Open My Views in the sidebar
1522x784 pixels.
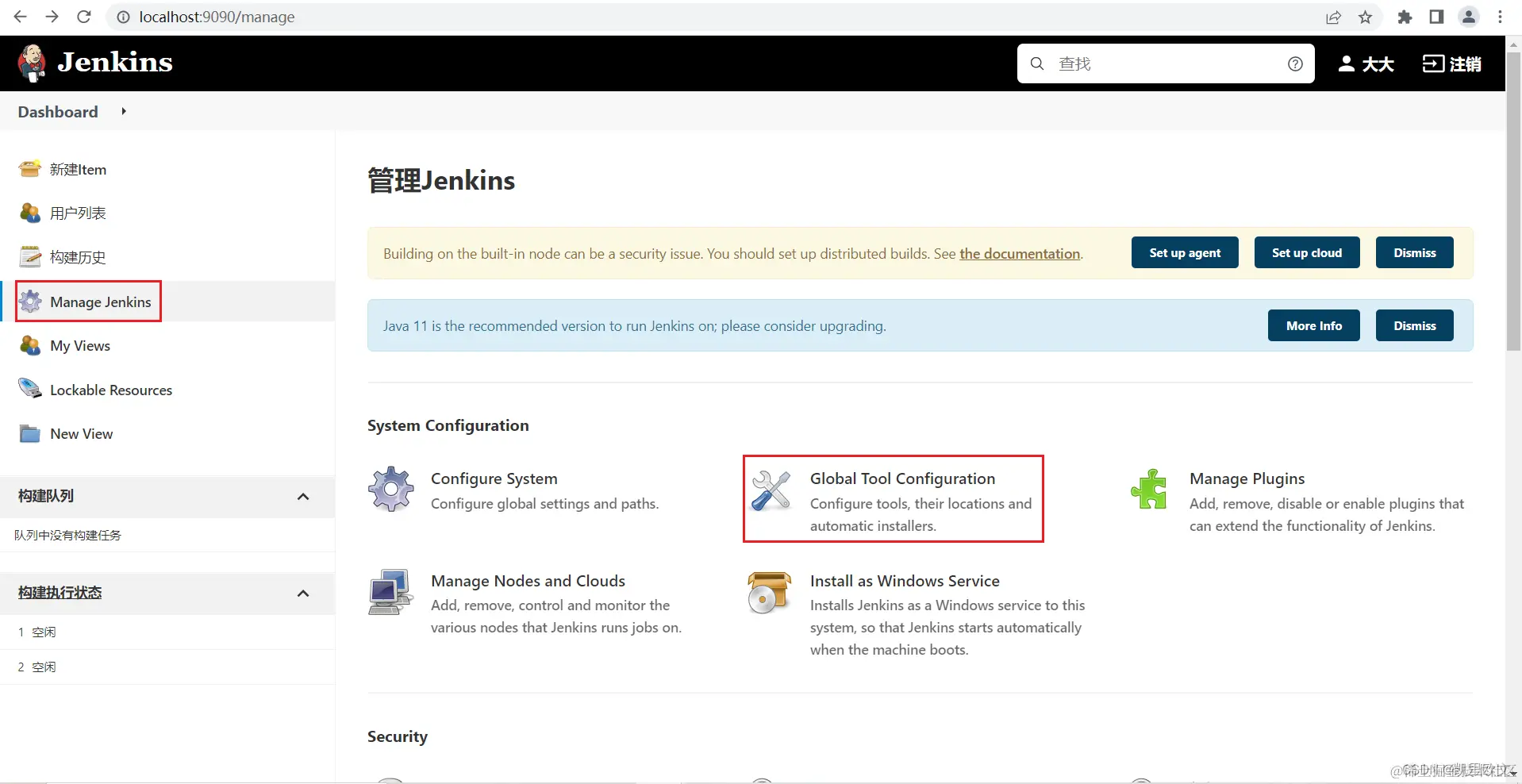coord(80,345)
